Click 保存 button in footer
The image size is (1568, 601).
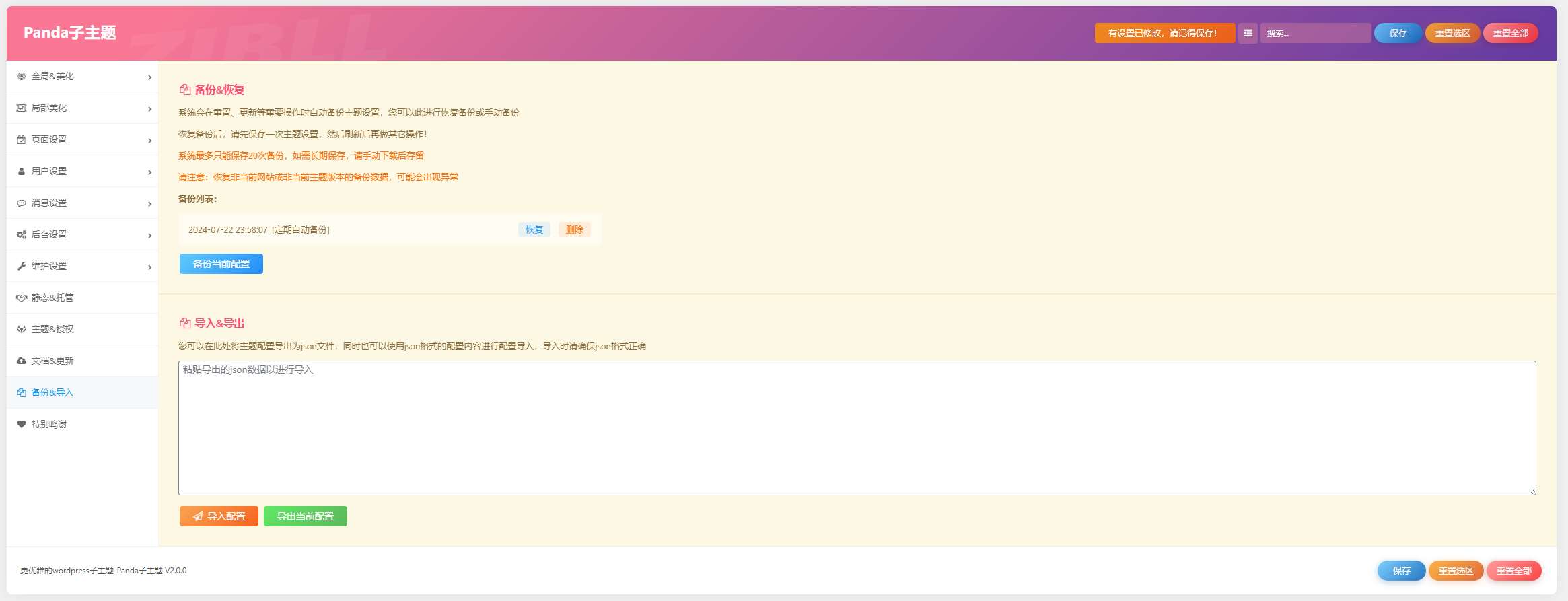coord(1401,571)
